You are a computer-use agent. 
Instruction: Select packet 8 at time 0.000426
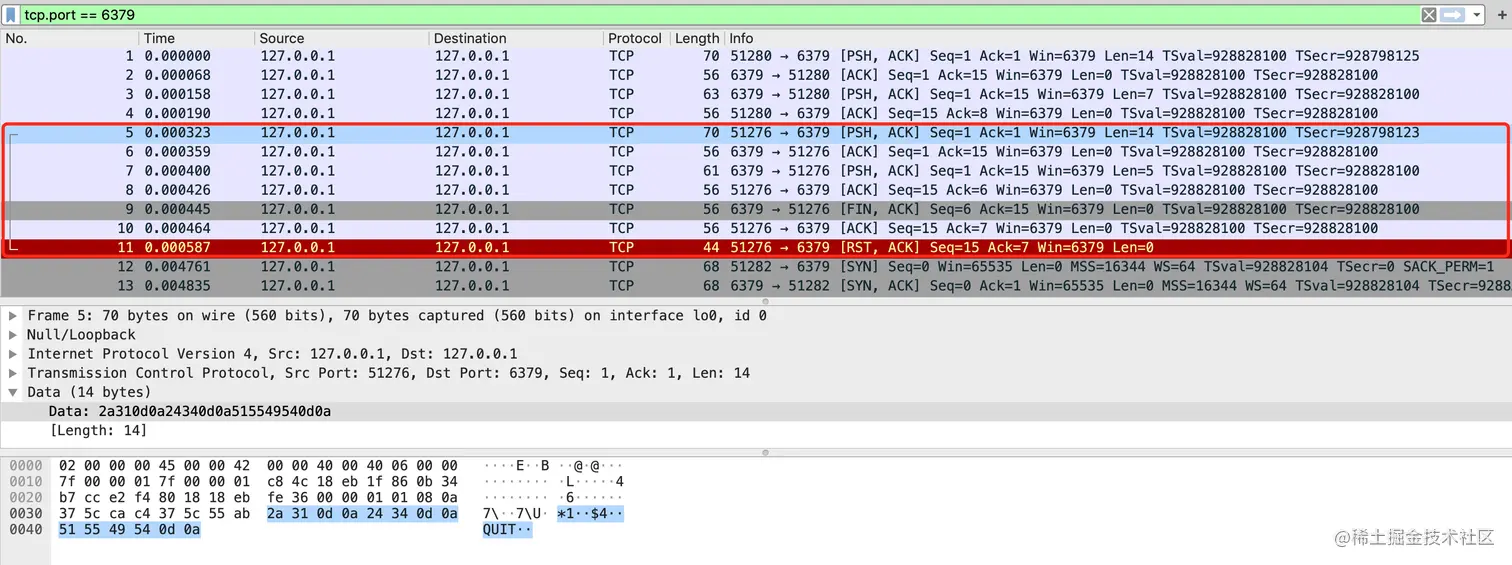point(756,190)
